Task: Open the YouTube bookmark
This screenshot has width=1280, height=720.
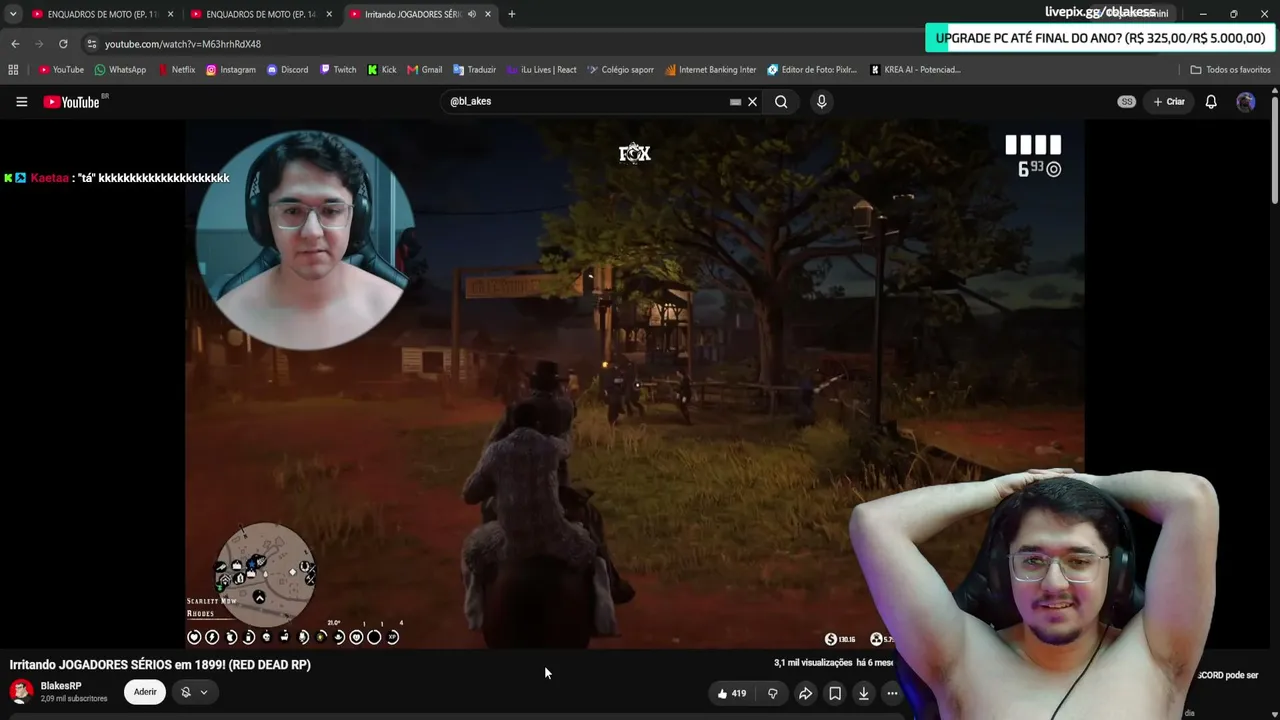Action: pos(61,70)
